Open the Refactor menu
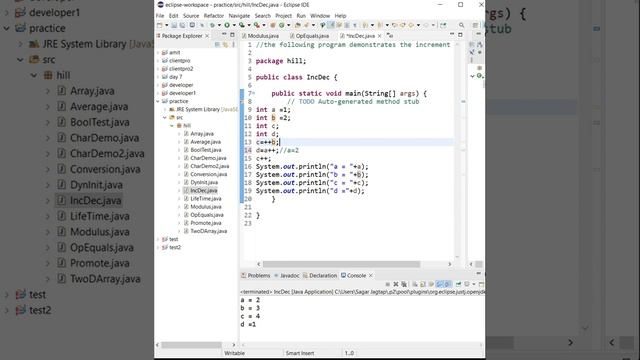This screenshot has height=360, width=640. (x=214, y=16)
